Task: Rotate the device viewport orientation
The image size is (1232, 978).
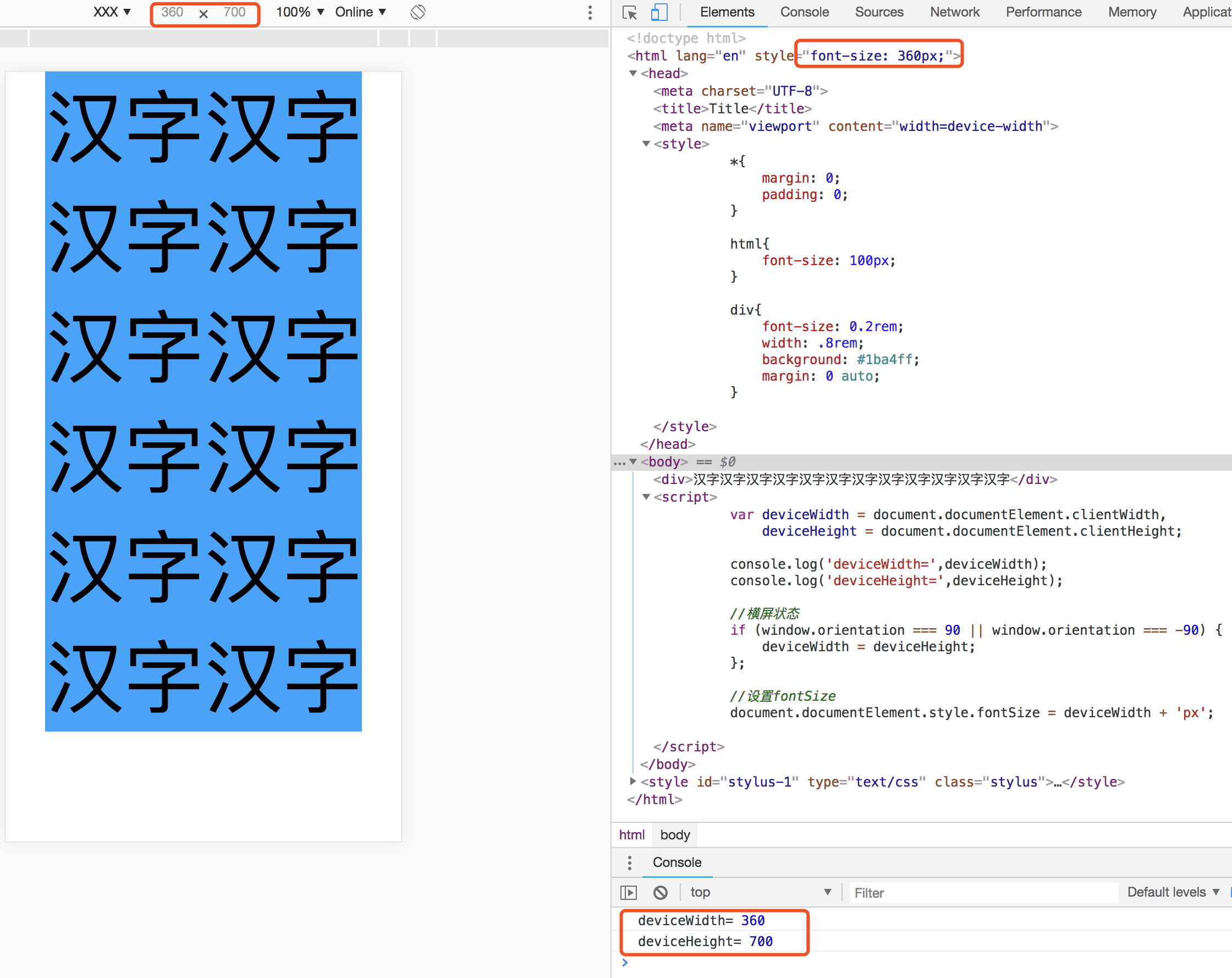Action: click(x=417, y=12)
